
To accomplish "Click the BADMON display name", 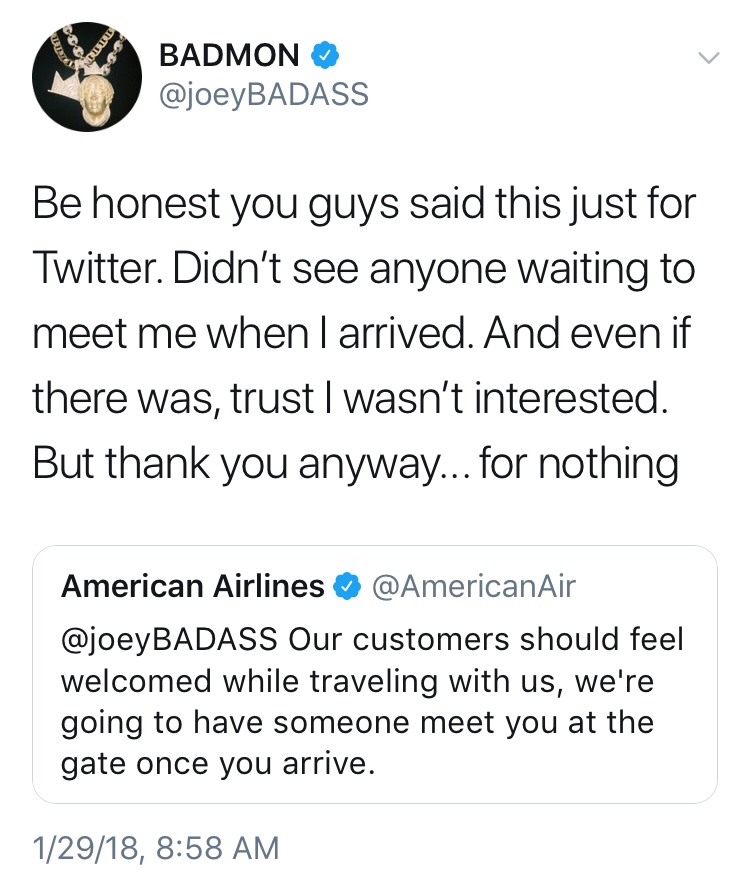I will [229, 55].
